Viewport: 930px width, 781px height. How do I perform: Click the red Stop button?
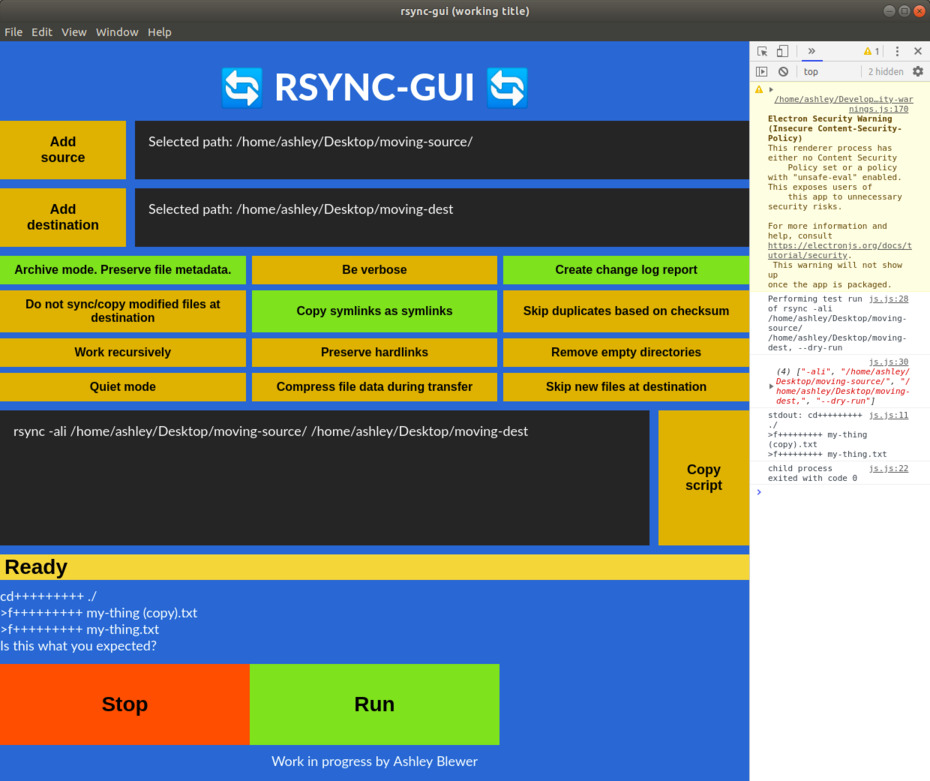[x=125, y=704]
